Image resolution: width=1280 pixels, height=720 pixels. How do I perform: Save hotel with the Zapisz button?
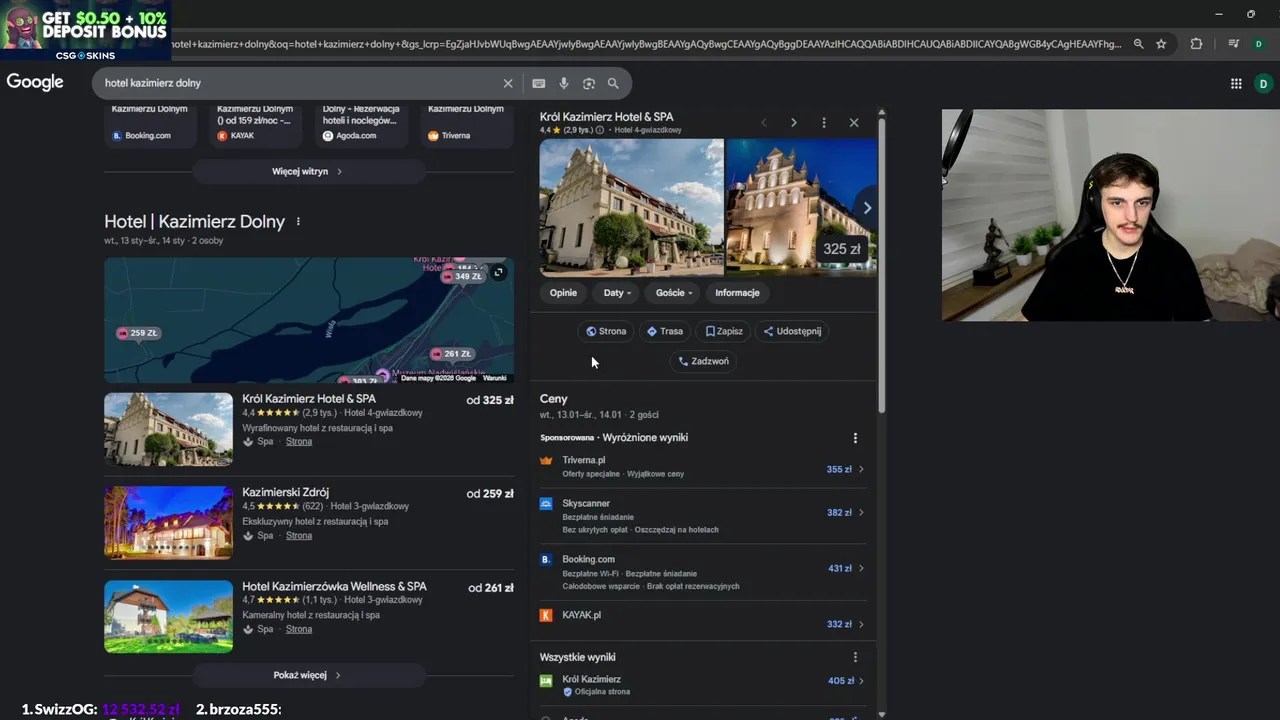pyautogui.click(x=724, y=331)
